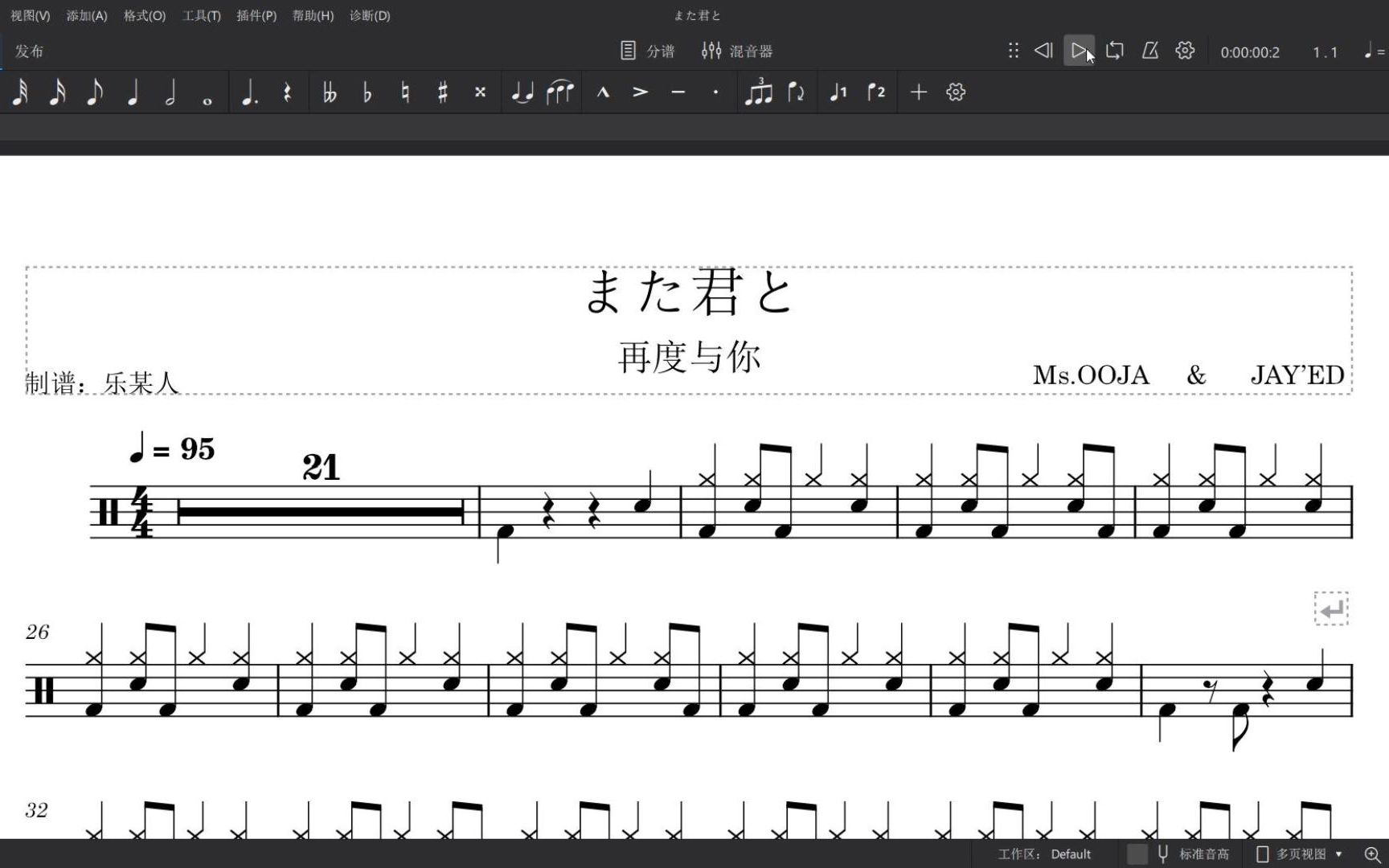The image size is (1389, 868).
Task: Switch to voice 2
Action: (x=876, y=92)
